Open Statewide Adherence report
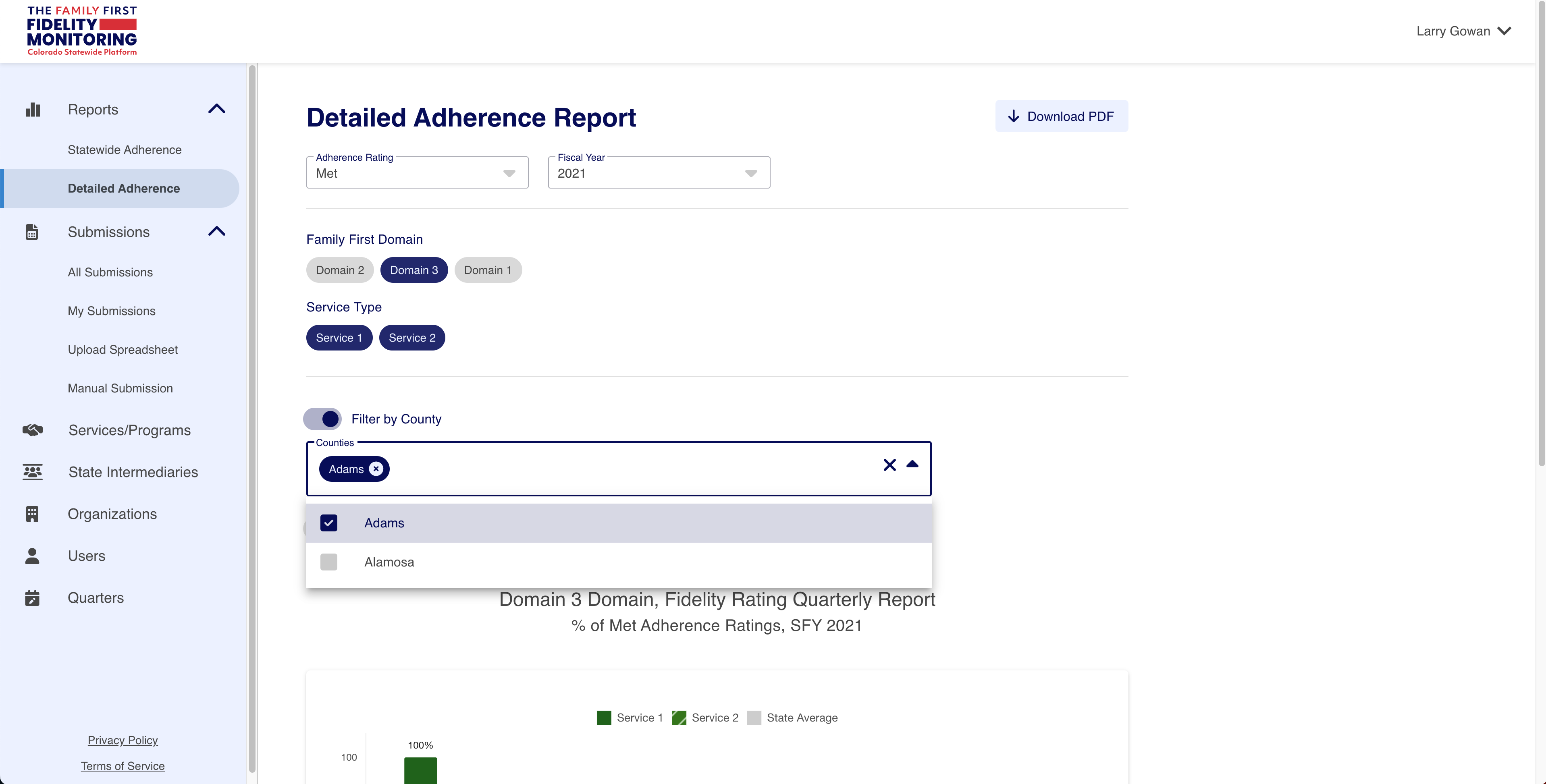This screenshot has height=784, width=1546. [125, 150]
